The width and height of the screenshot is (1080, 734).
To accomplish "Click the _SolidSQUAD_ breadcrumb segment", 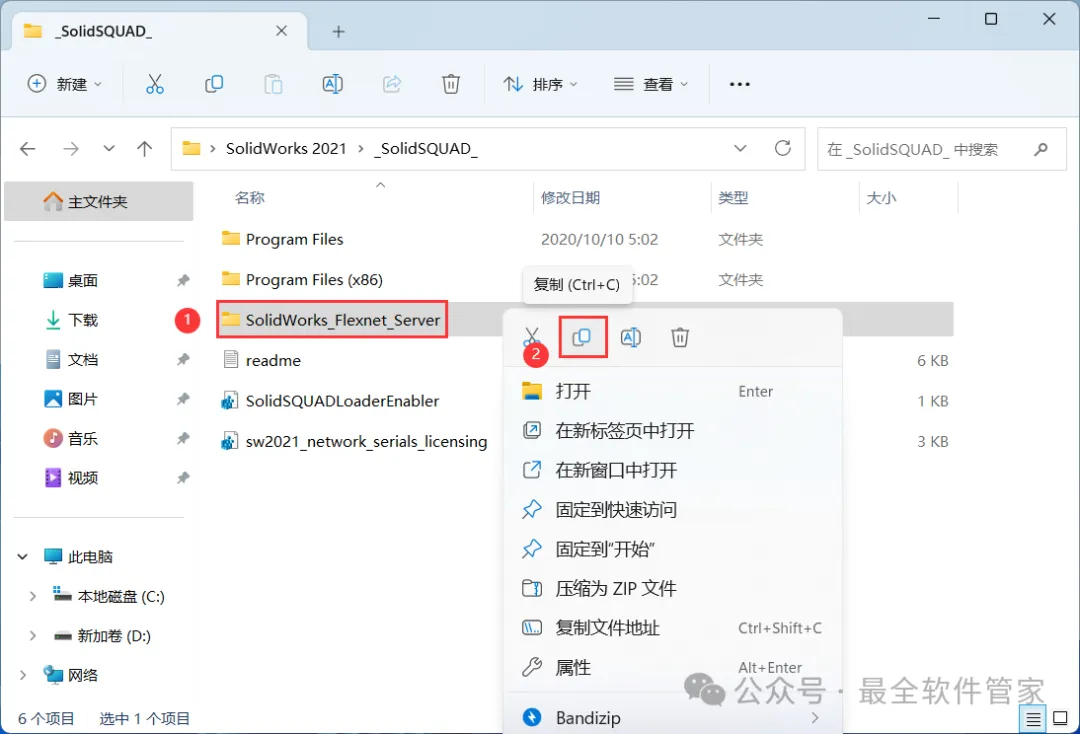I will coord(426,149).
